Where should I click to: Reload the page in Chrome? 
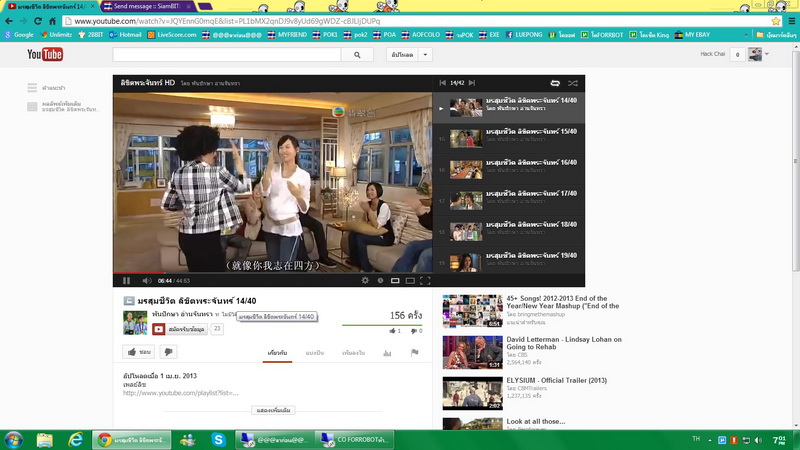coord(38,21)
